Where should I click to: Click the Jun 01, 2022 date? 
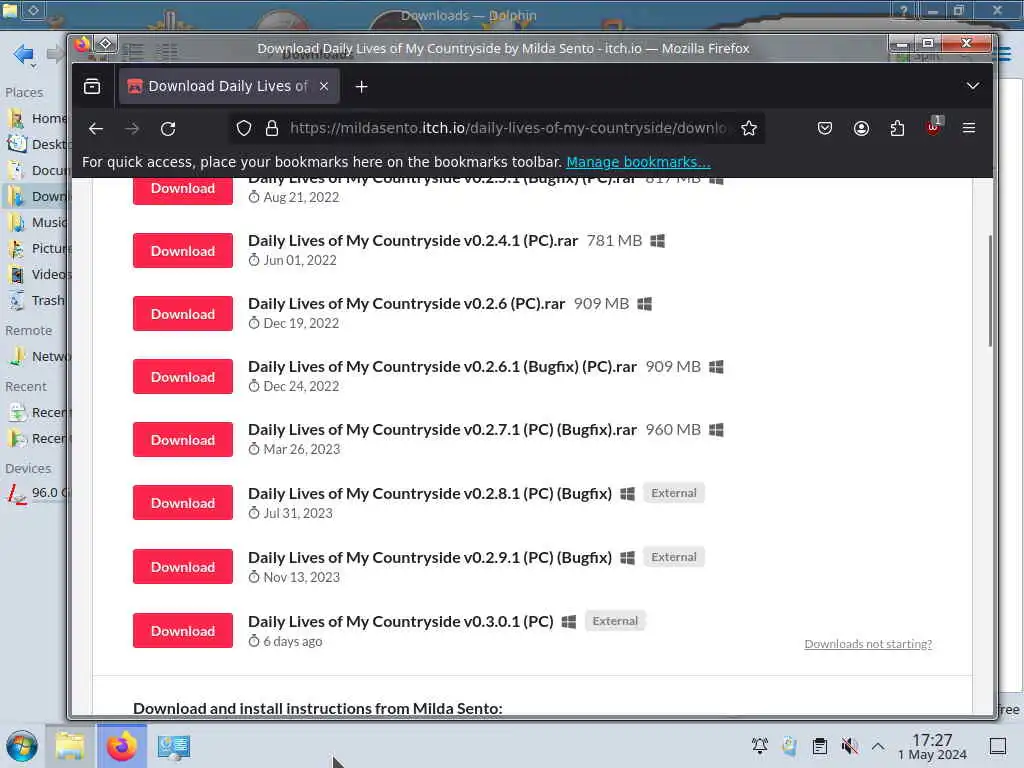point(300,261)
